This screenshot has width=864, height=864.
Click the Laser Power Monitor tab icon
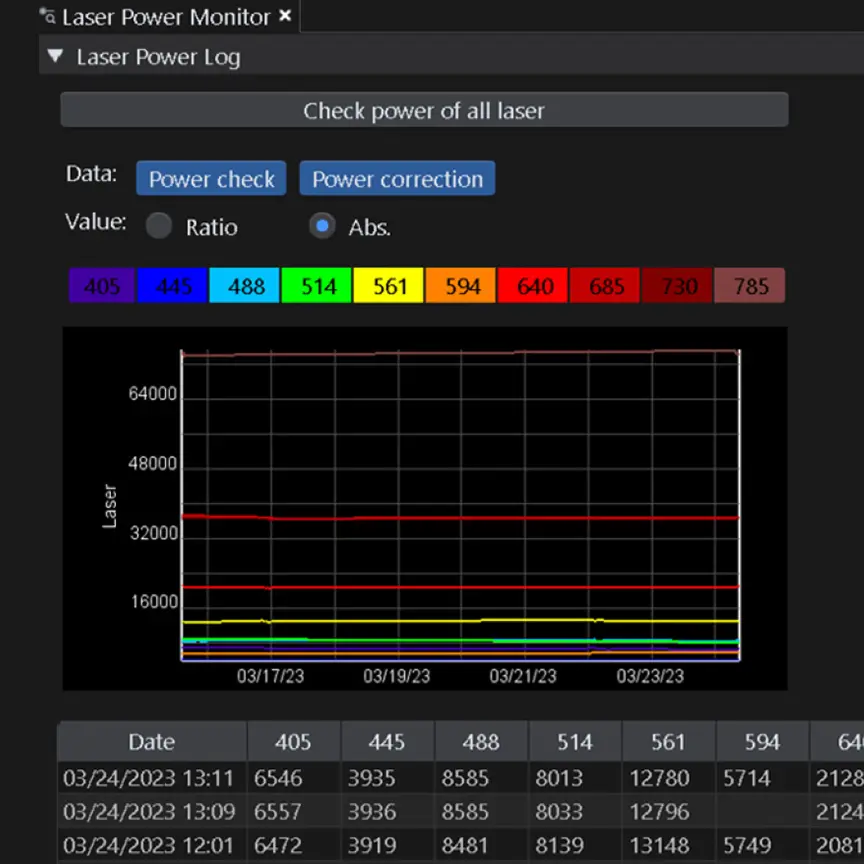pos(47,16)
